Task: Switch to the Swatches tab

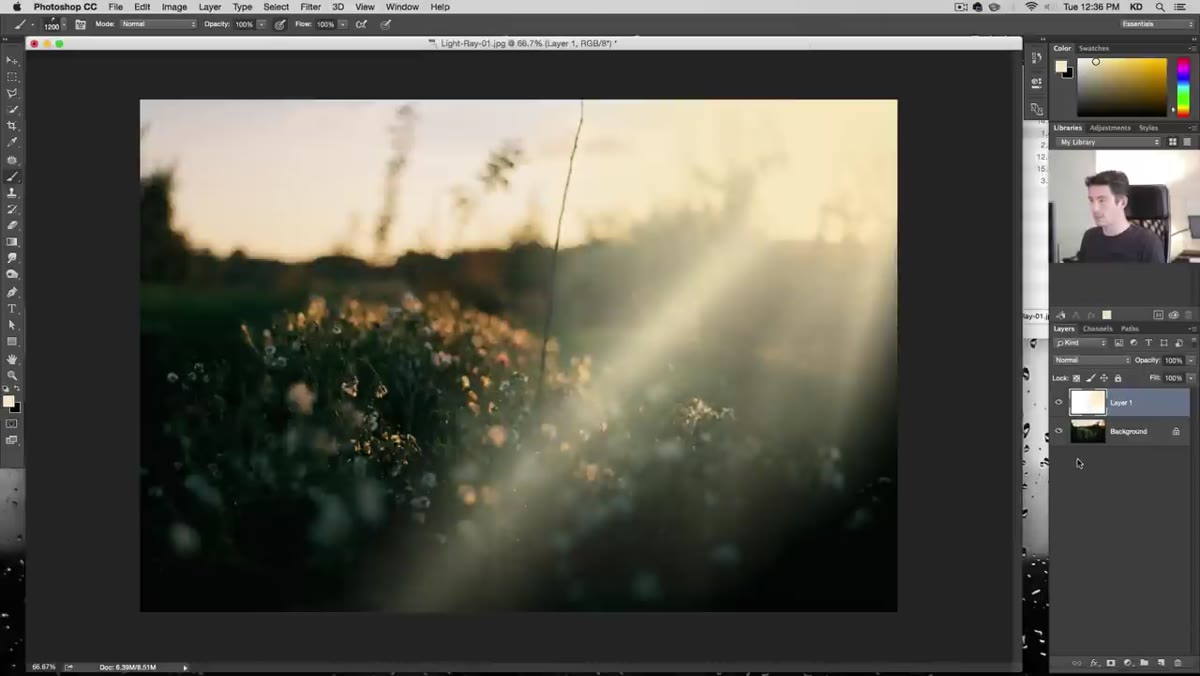Action: click(x=1093, y=48)
